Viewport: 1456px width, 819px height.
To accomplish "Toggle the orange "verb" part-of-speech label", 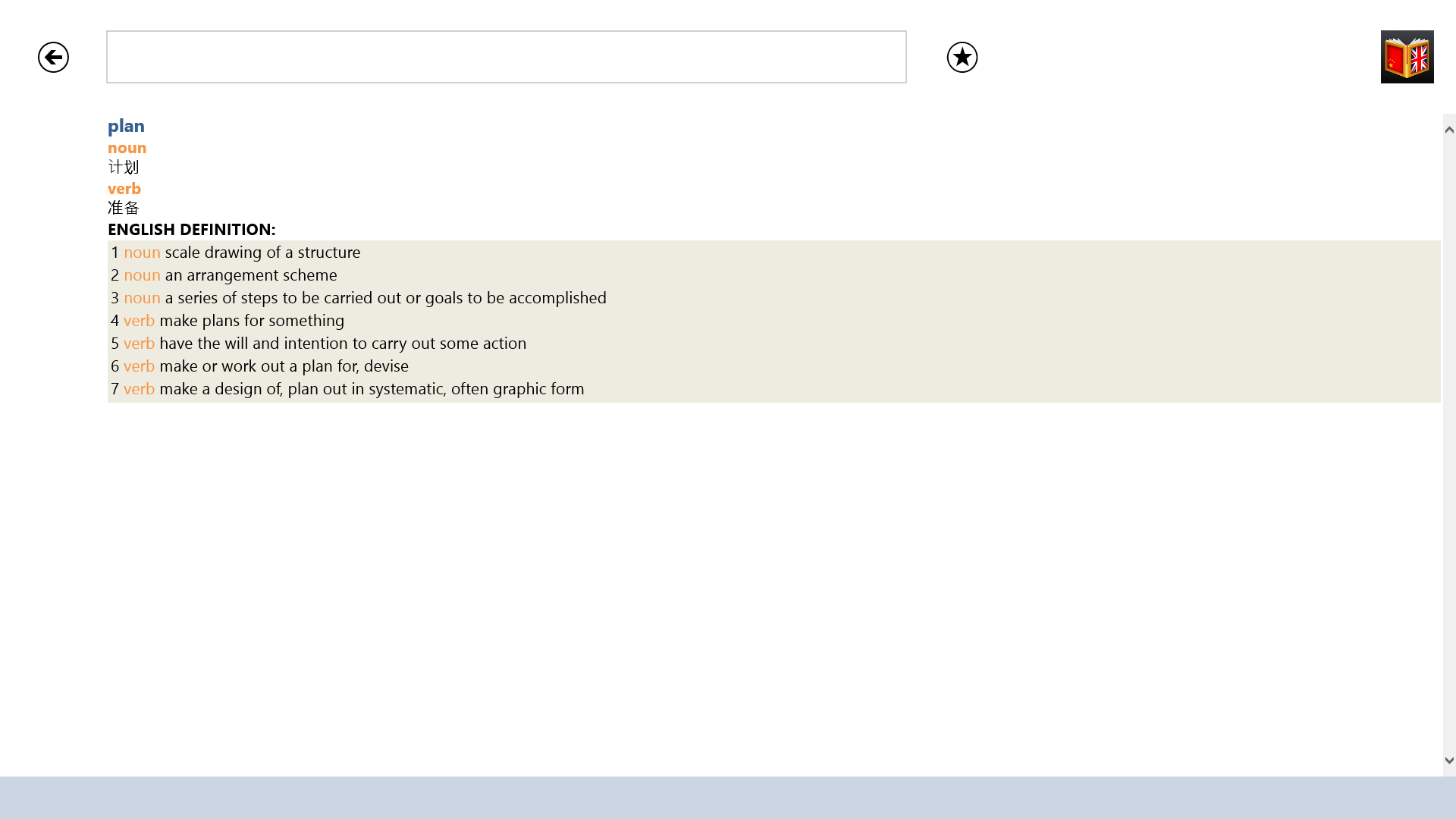I will coord(124,188).
